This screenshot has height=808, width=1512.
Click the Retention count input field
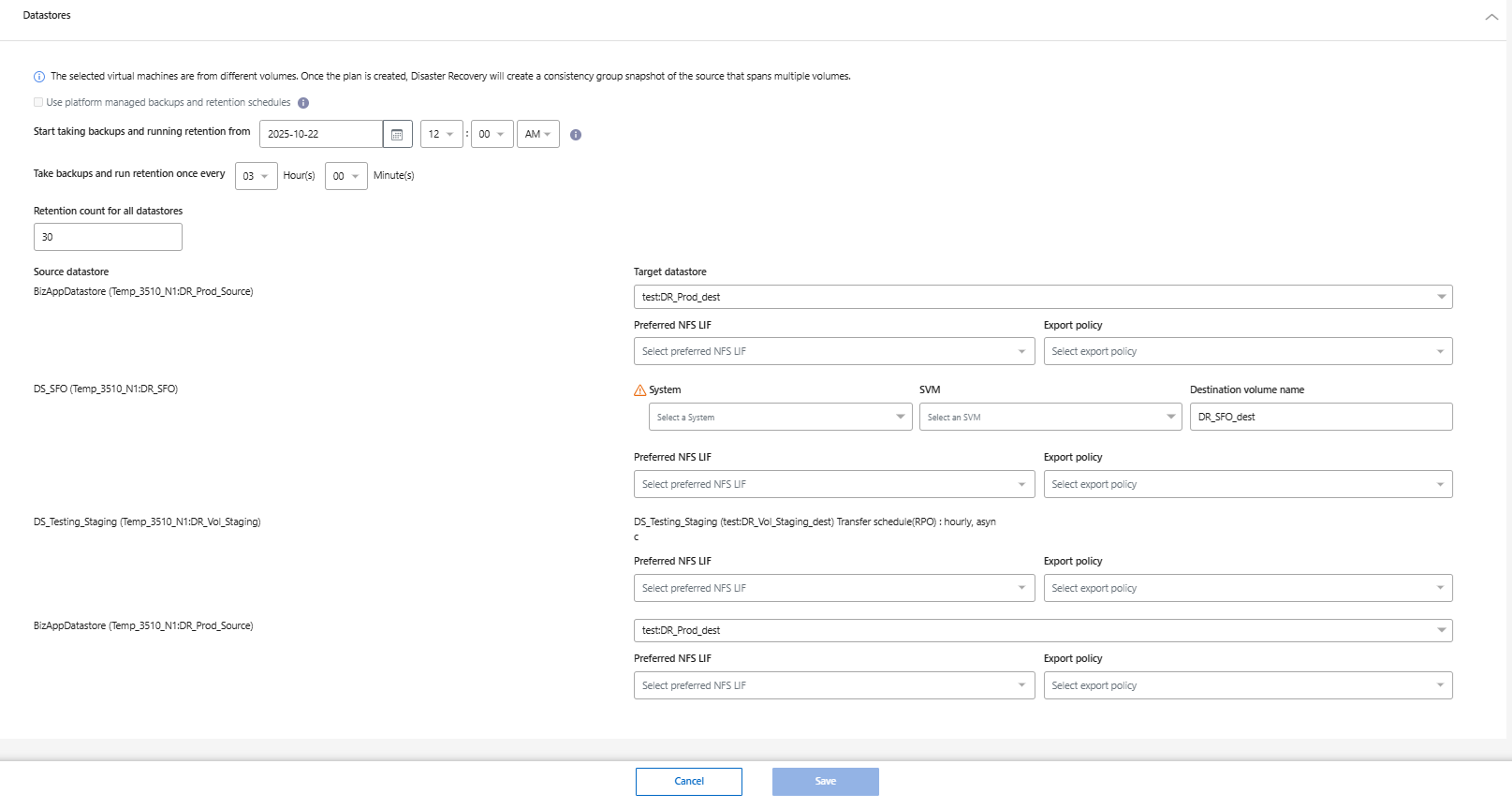click(108, 237)
